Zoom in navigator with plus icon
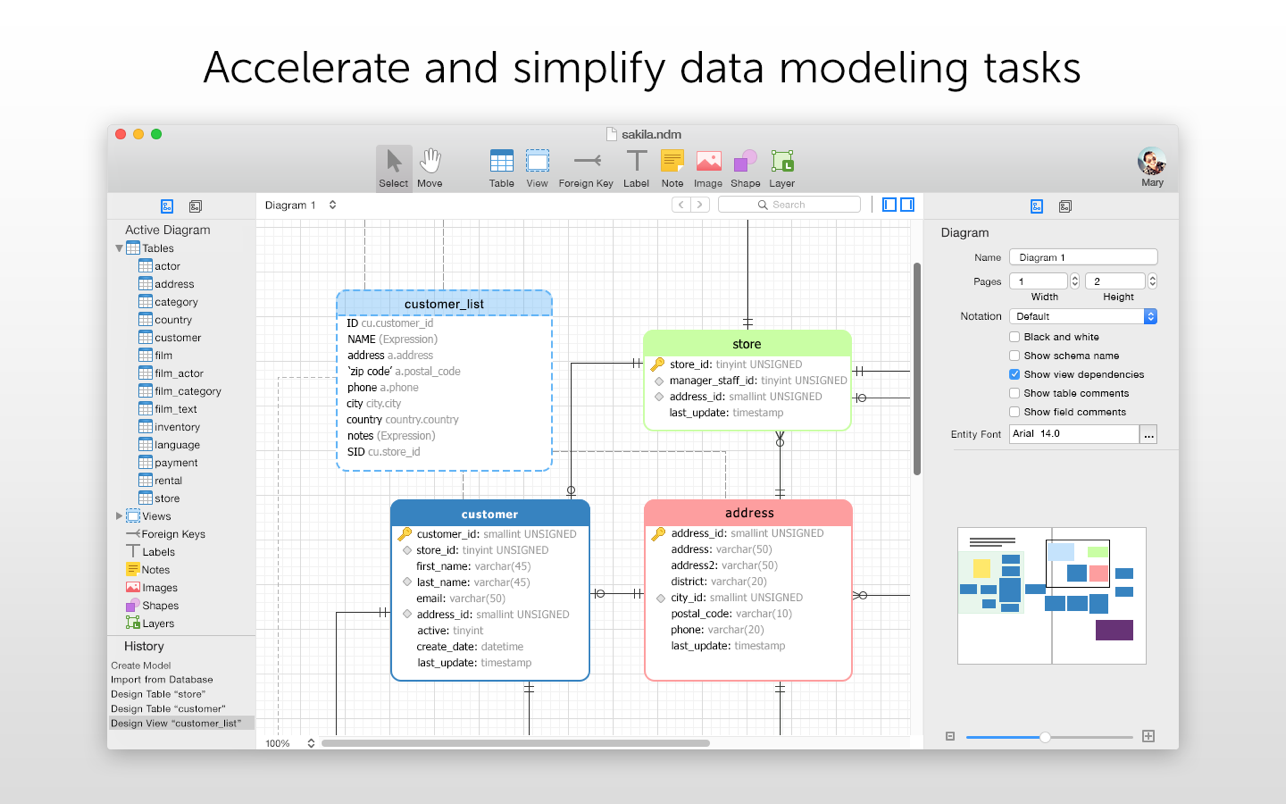1286x804 pixels. tap(1148, 736)
